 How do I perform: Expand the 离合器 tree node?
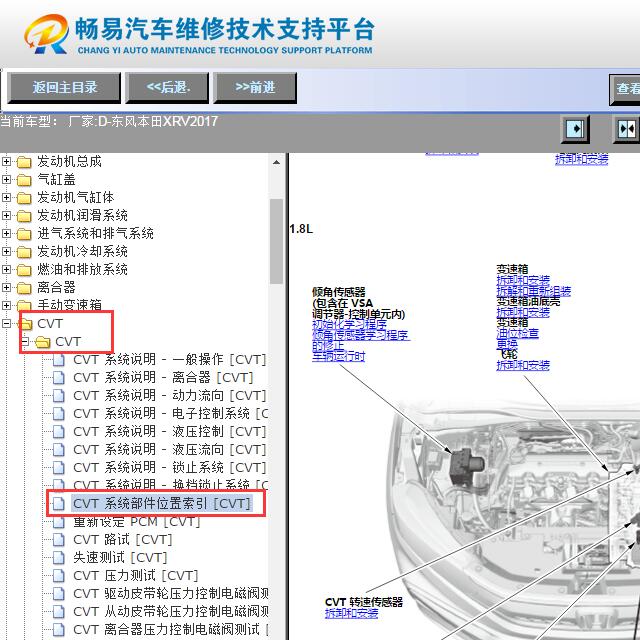click(6, 287)
